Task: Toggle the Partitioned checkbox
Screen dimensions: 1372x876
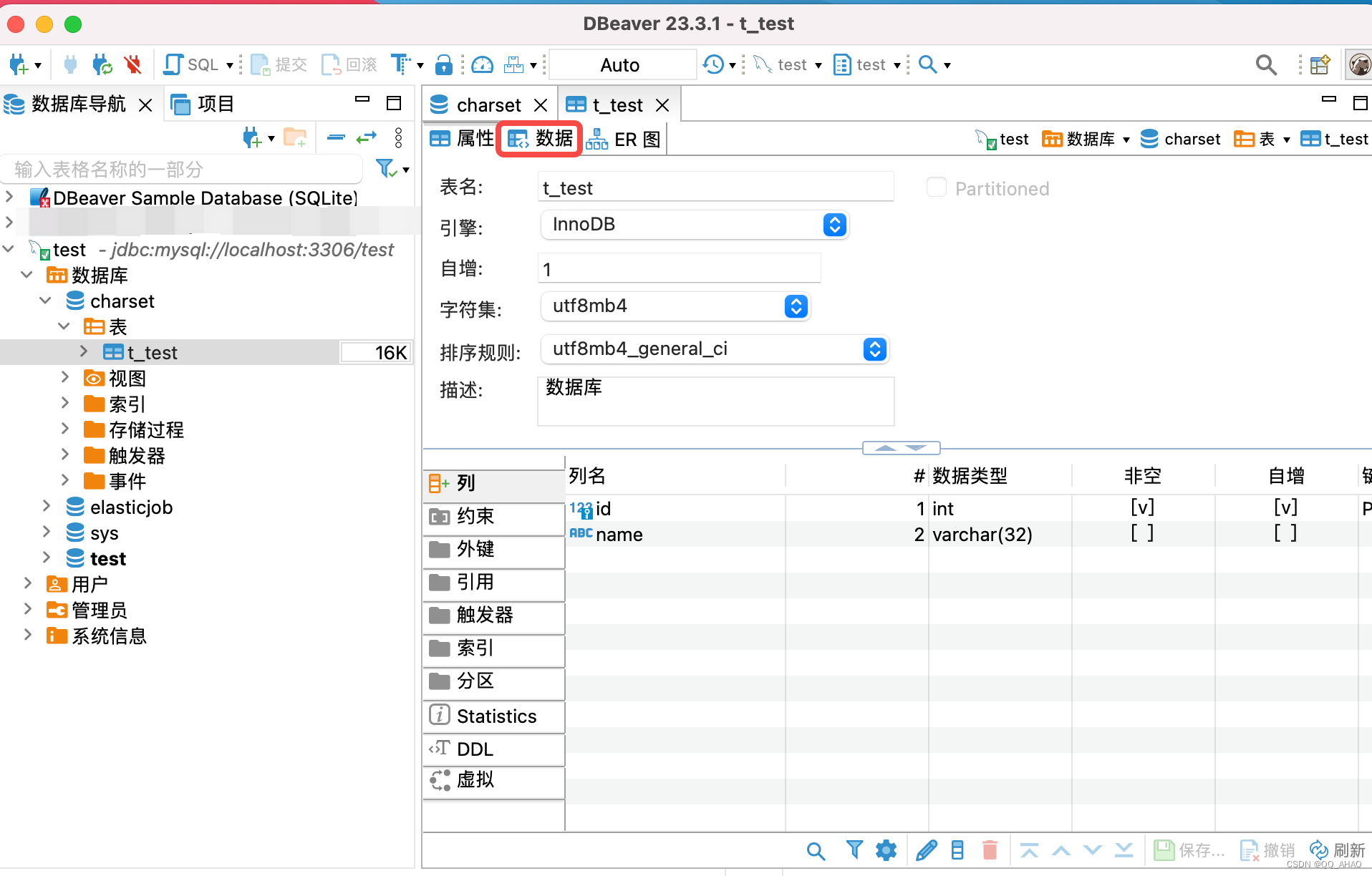Action: (937, 188)
